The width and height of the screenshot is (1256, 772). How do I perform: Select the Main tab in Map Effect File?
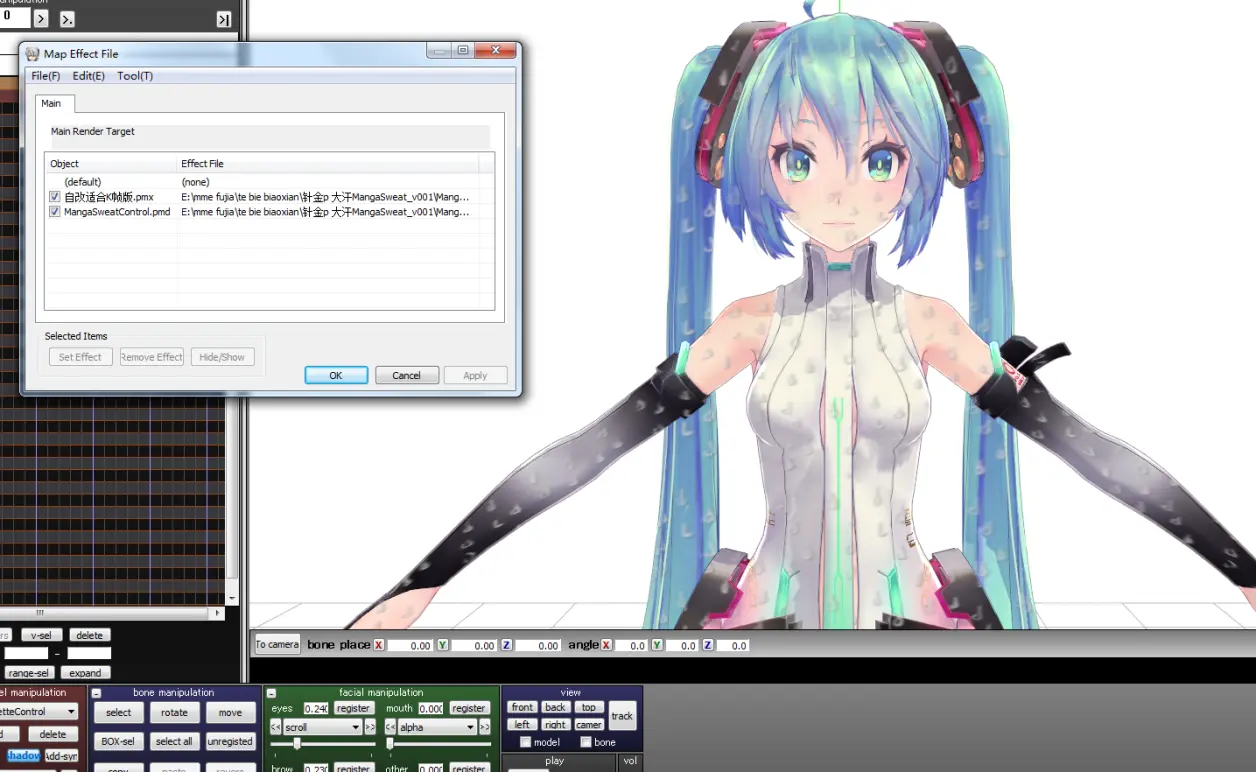(x=51, y=103)
